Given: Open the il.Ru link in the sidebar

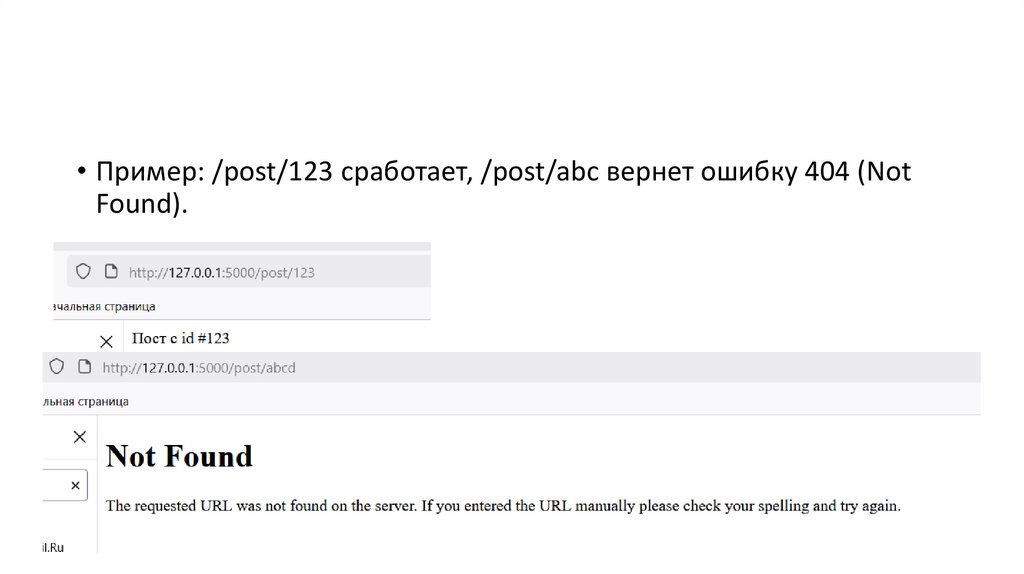Looking at the screenshot, I should pyautogui.click(x=53, y=548).
